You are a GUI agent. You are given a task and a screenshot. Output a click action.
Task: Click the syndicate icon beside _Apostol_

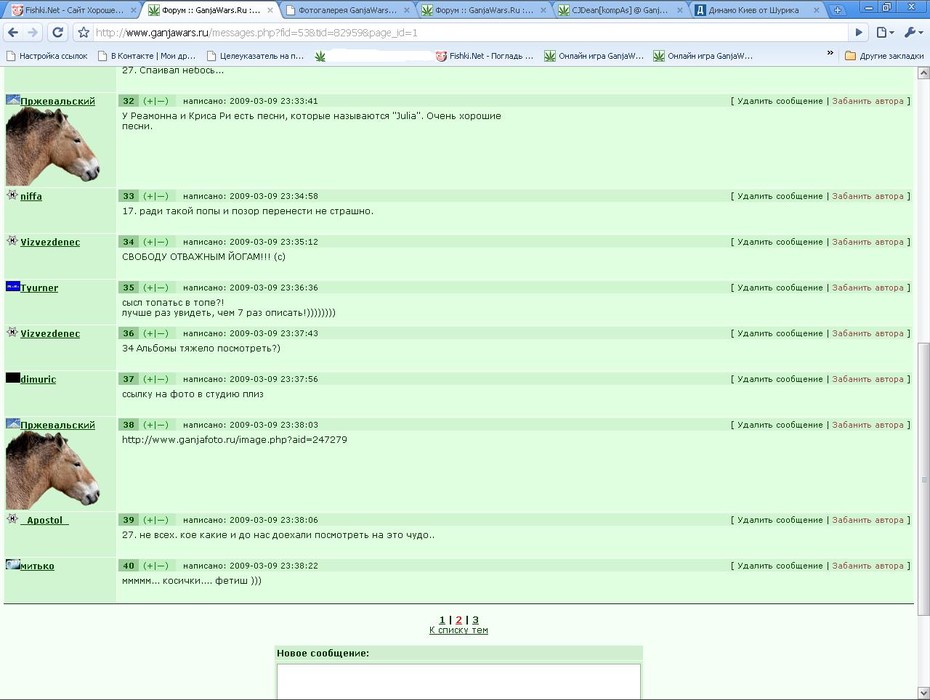click(x=12, y=519)
